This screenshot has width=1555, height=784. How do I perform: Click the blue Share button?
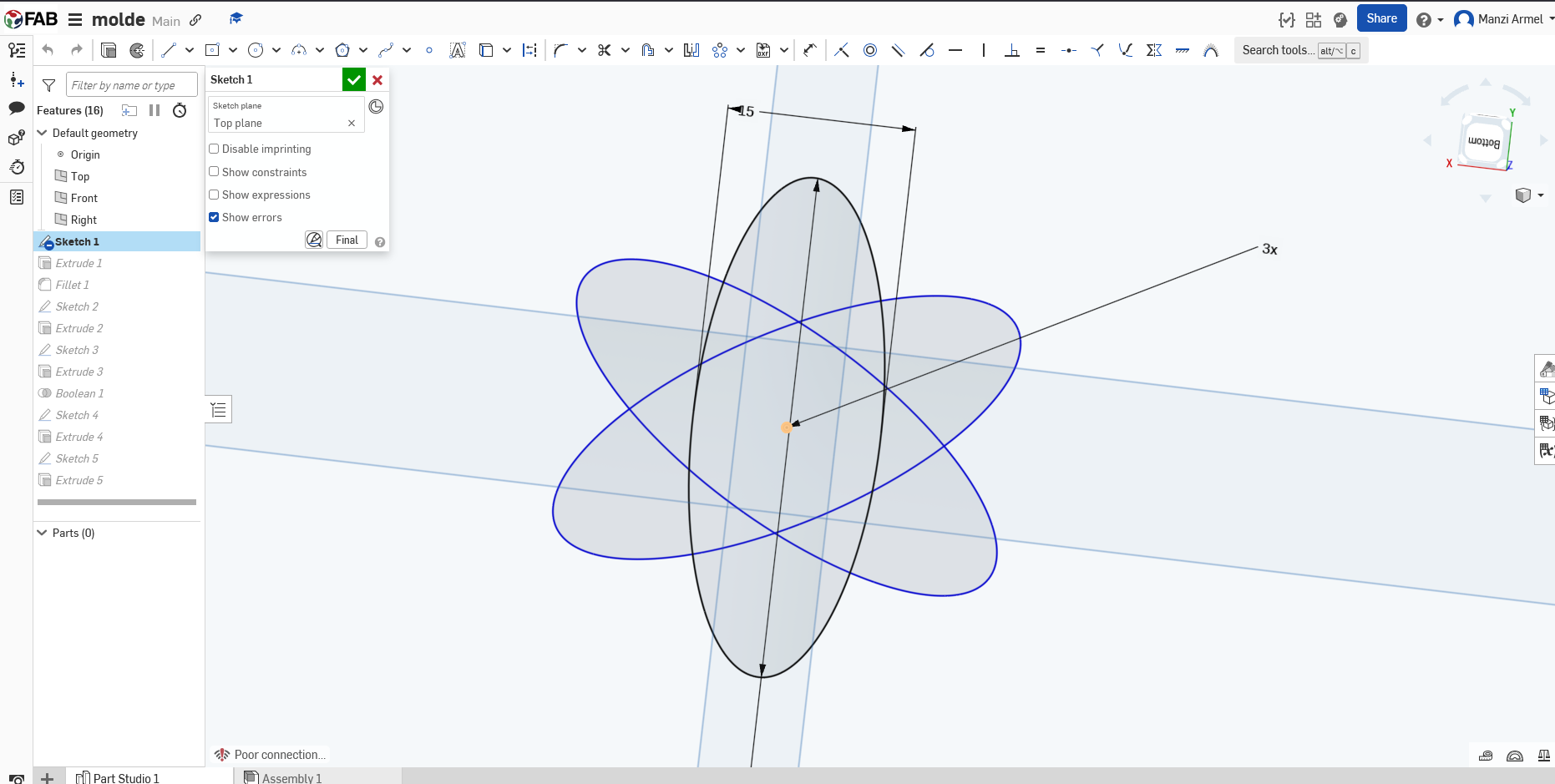[x=1382, y=18]
